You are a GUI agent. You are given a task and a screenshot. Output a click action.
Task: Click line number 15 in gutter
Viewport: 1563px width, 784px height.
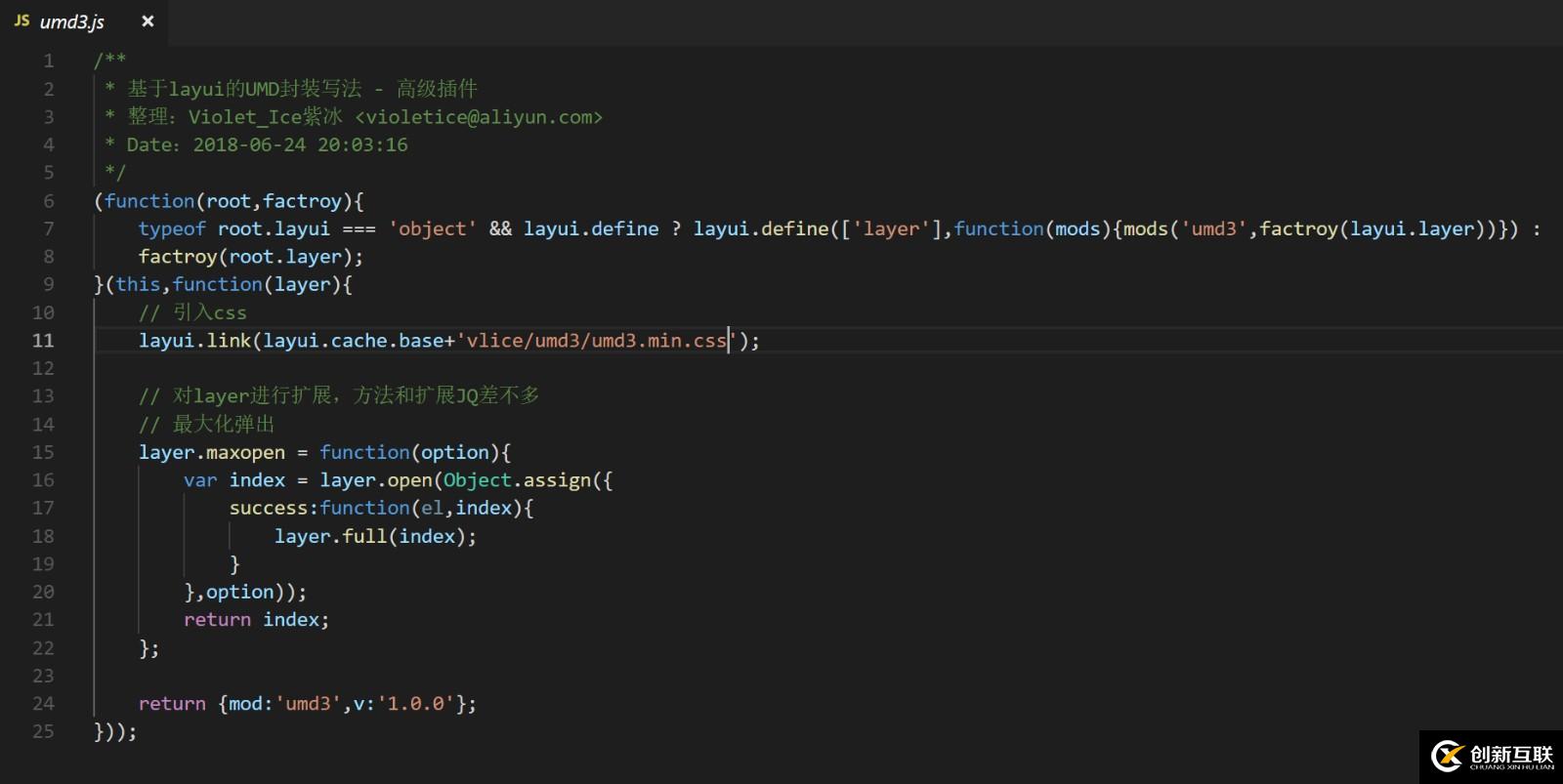click(43, 452)
